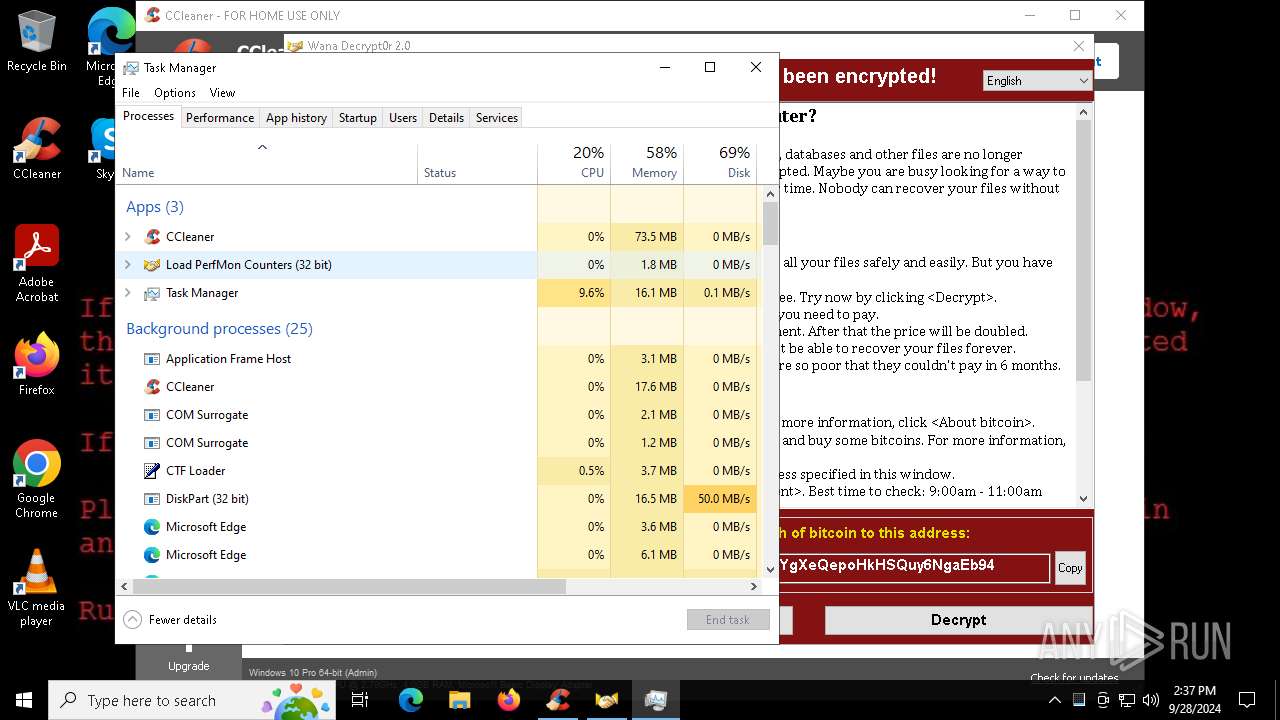Sort processes by CPU column header
The image size is (1280, 720).
[x=574, y=164]
